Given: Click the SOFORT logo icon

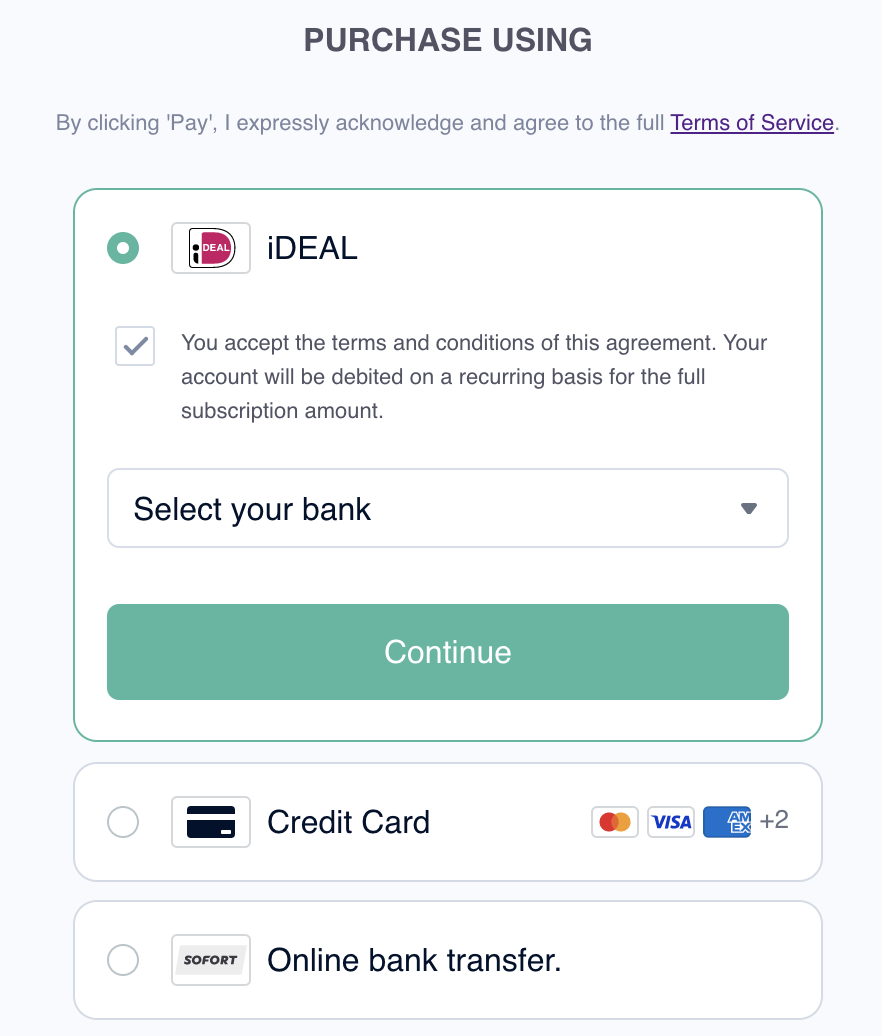Looking at the screenshot, I should (211, 959).
